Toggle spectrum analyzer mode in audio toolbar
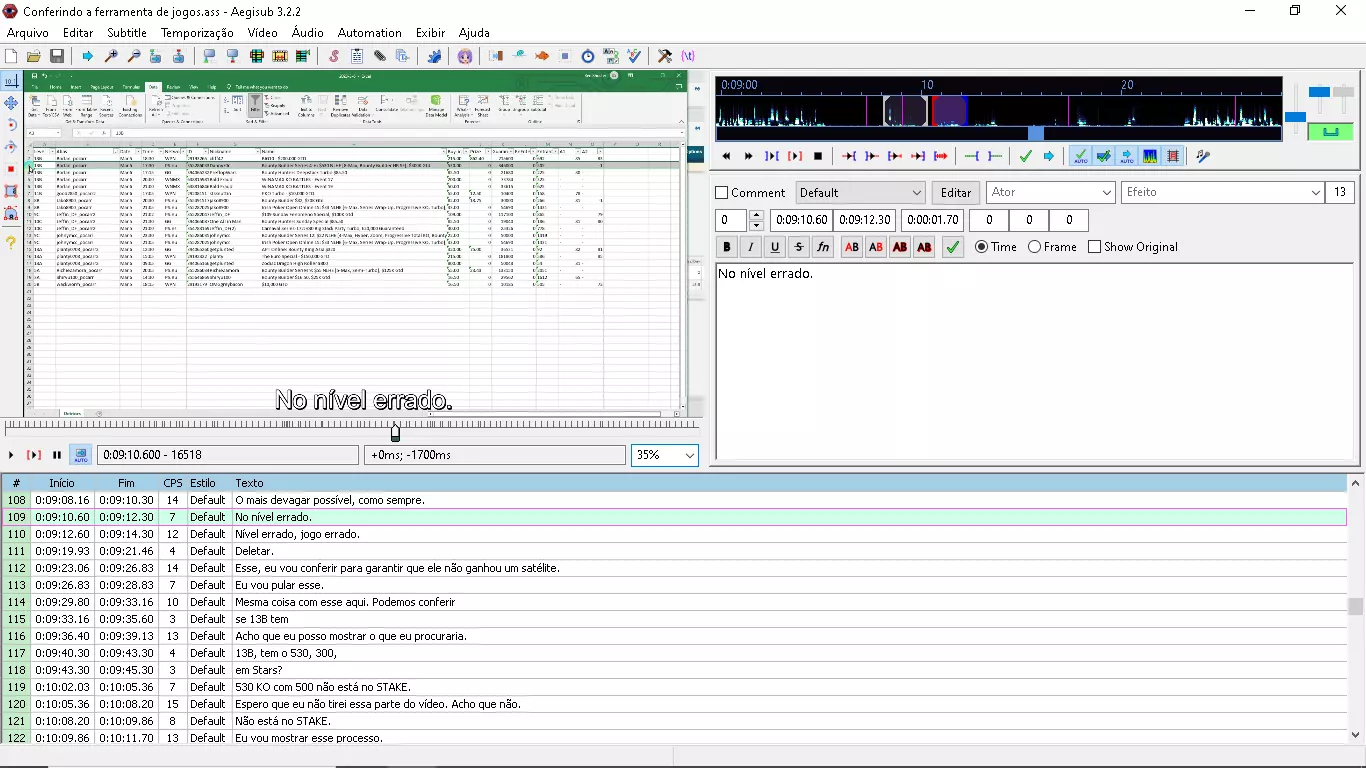This screenshot has height=768, width=1366. [x=1150, y=156]
